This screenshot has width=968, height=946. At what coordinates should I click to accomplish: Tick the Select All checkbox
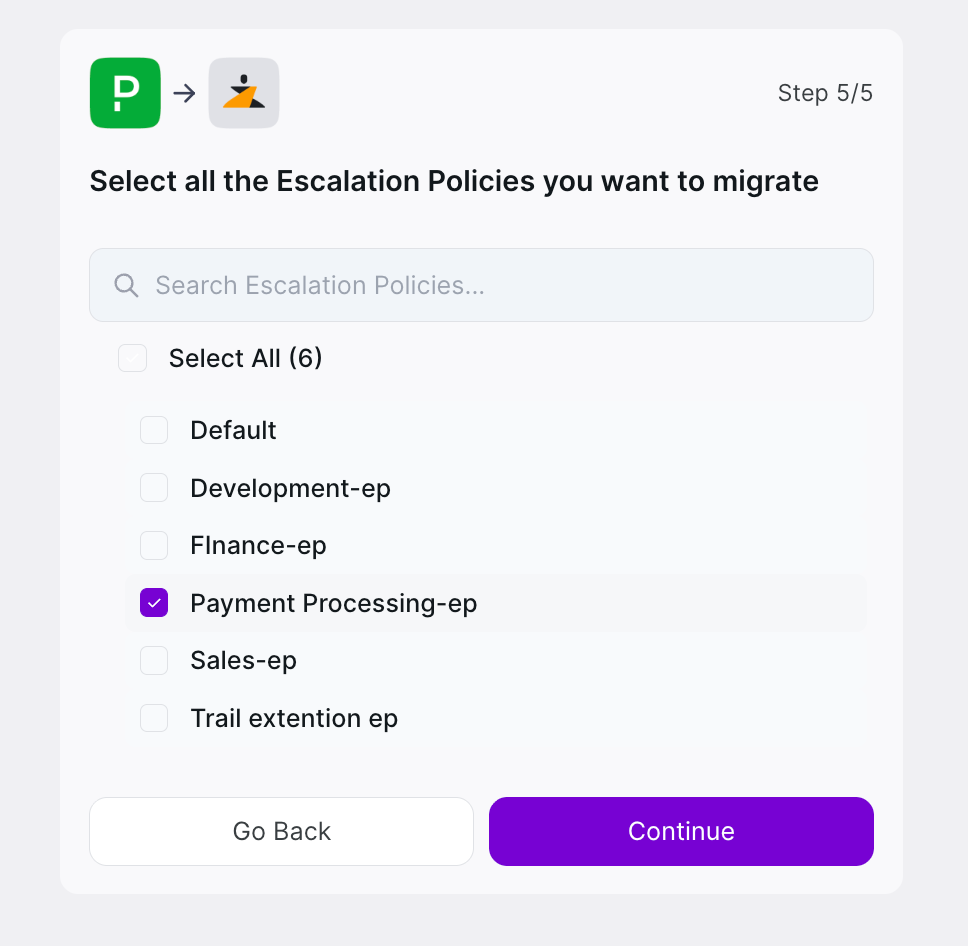point(133,358)
